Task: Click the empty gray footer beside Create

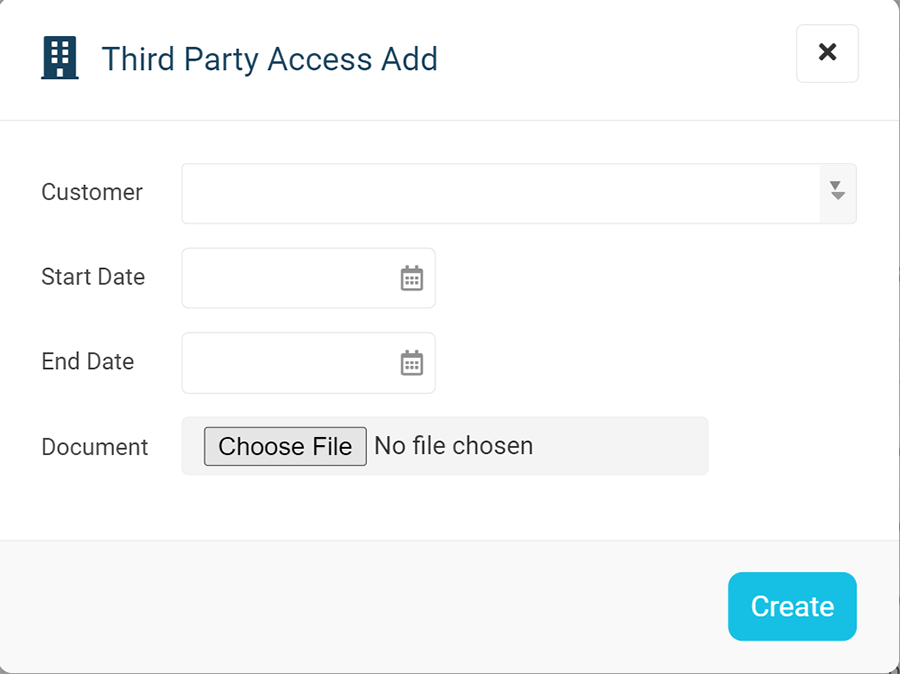Action: coord(362,606)
